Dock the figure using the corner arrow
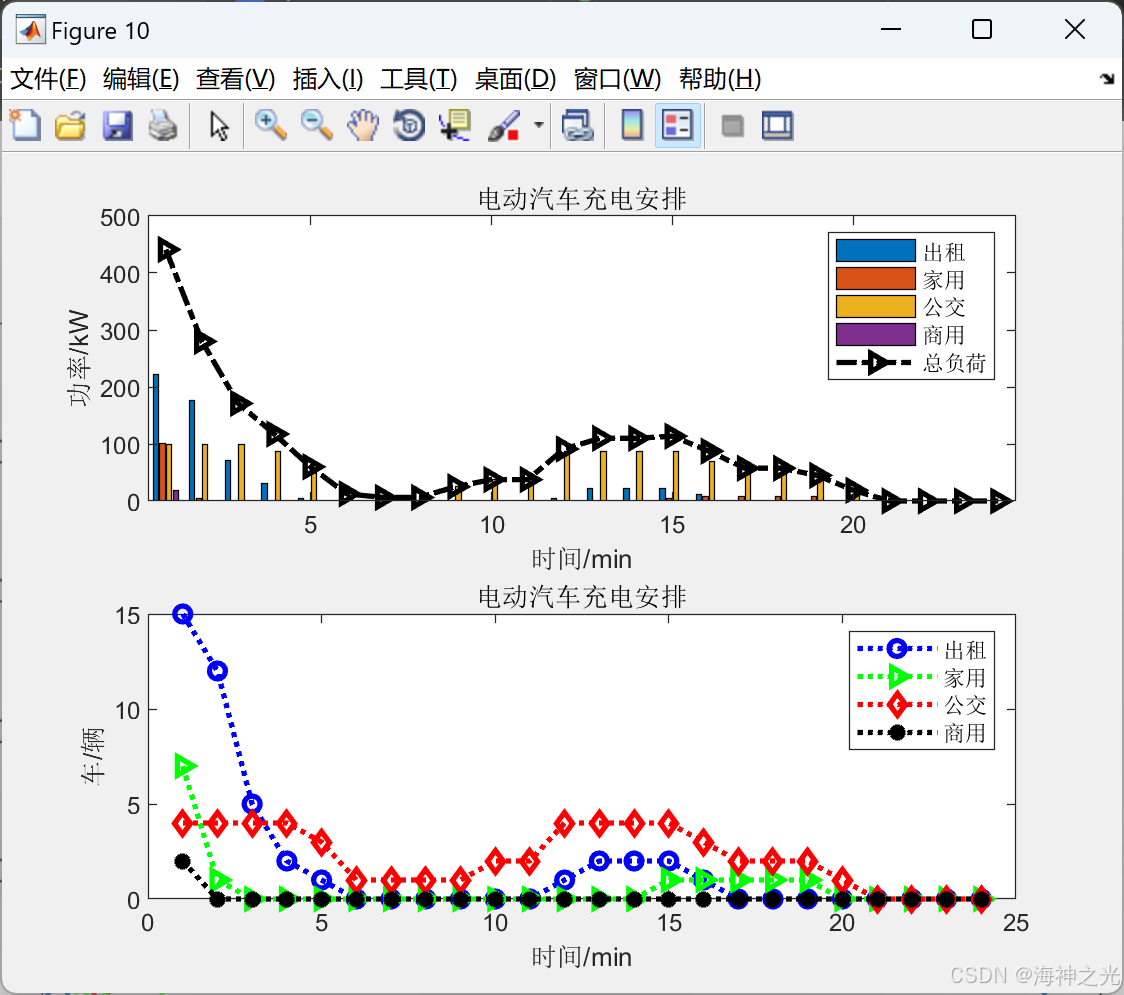The width and height of the screenshot is (1124, 995). (x=1108, y=79)
